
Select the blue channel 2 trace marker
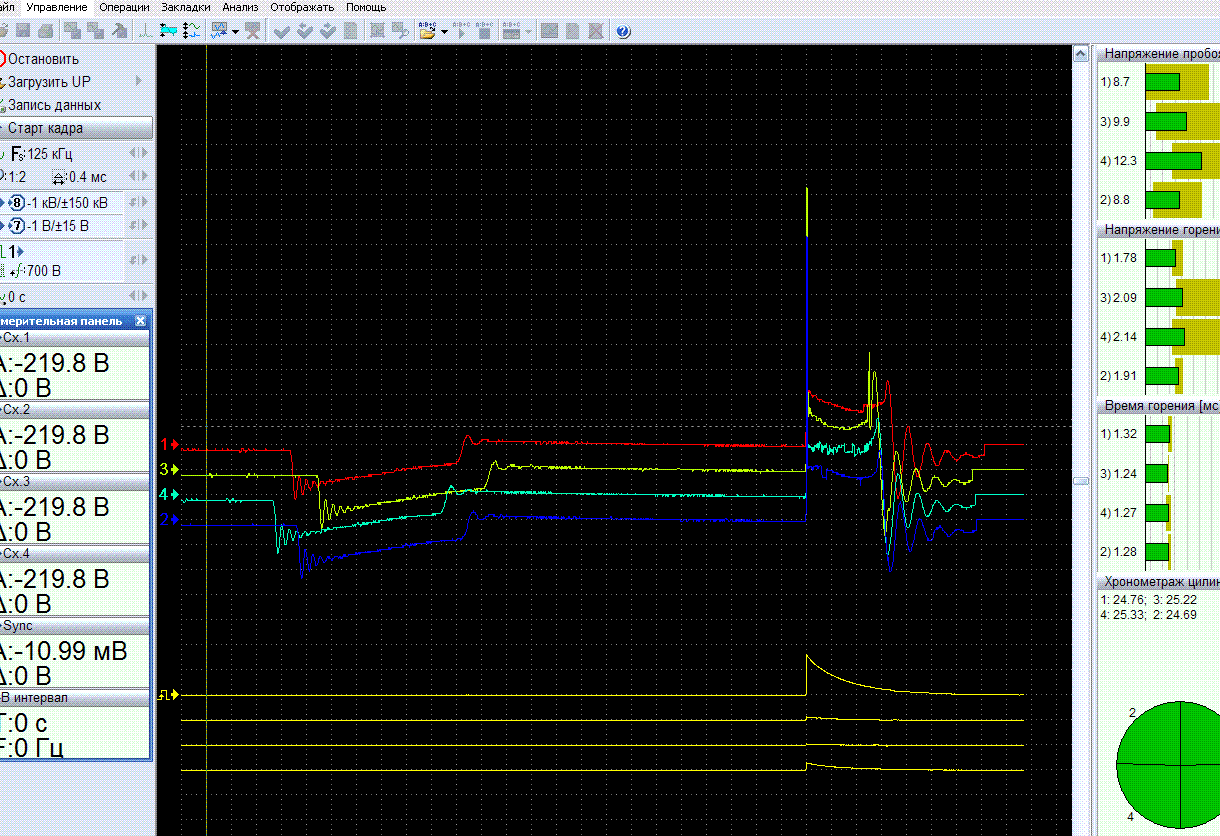[169, 519]
